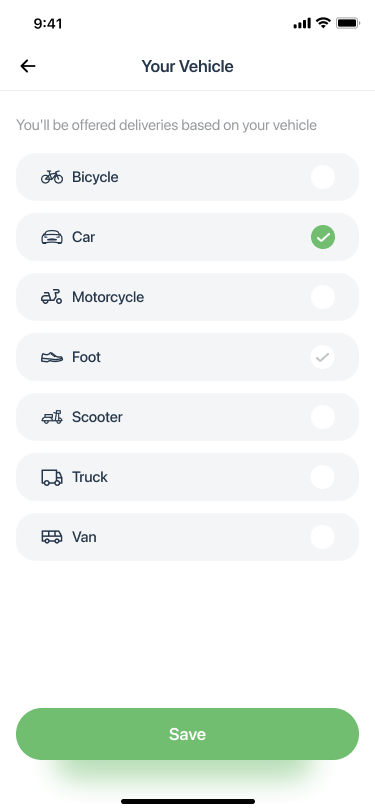375x812 pixels.
Task: Choose the Motorcycle label text
Action: click(108, 297)
